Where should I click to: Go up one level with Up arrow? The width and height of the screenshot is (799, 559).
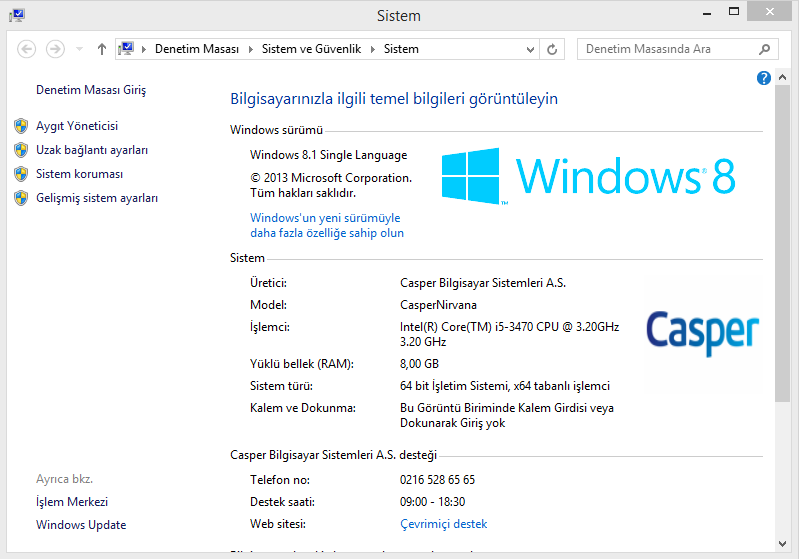tap(102, 49)
